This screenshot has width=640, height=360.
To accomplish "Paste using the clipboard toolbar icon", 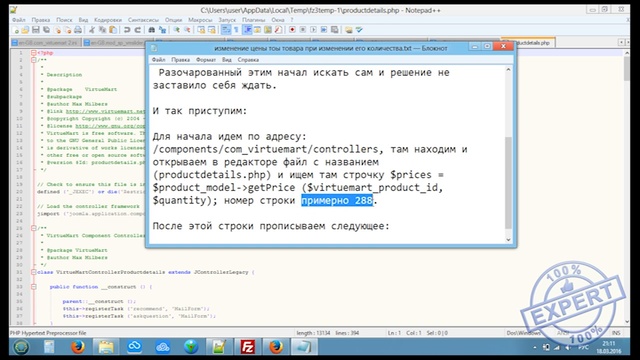I will pos(113,30).
